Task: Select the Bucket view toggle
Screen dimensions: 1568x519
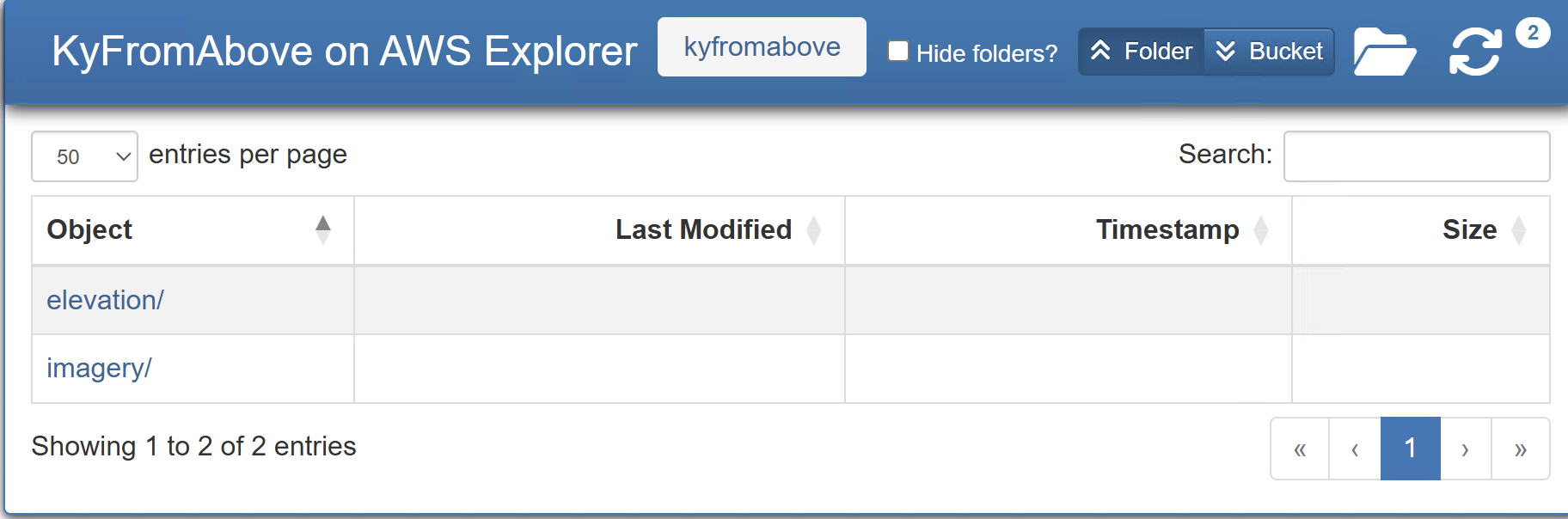Action: pyautogui.click(x=1269, y=52)
